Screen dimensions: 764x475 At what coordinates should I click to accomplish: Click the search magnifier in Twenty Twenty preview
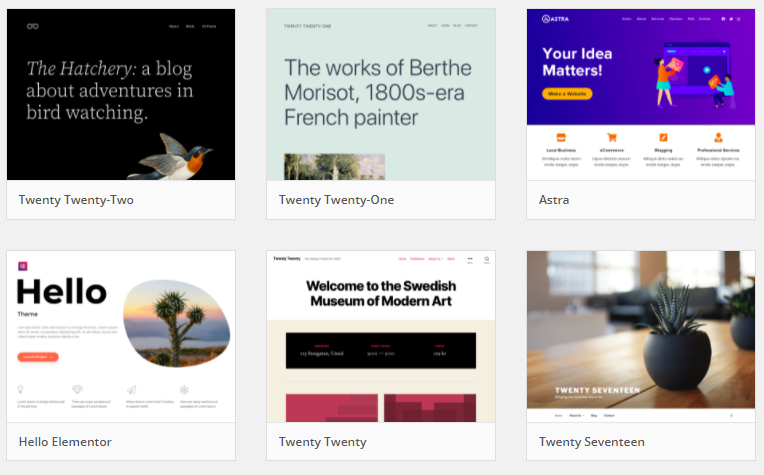487,259
